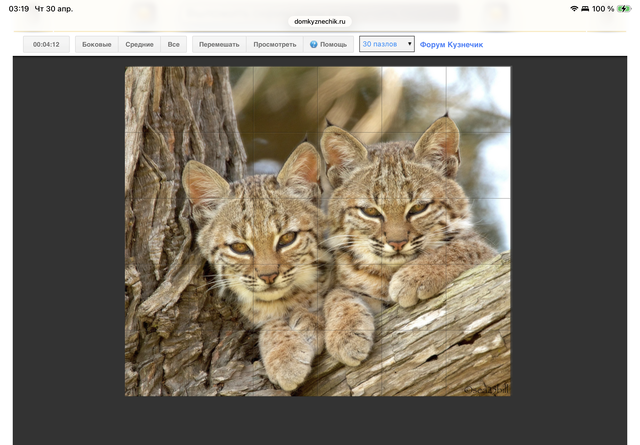The width and height of the screenshot is (640, 445).
Task: Open the 30 пазлов dropdown
Action: point(386,44)
